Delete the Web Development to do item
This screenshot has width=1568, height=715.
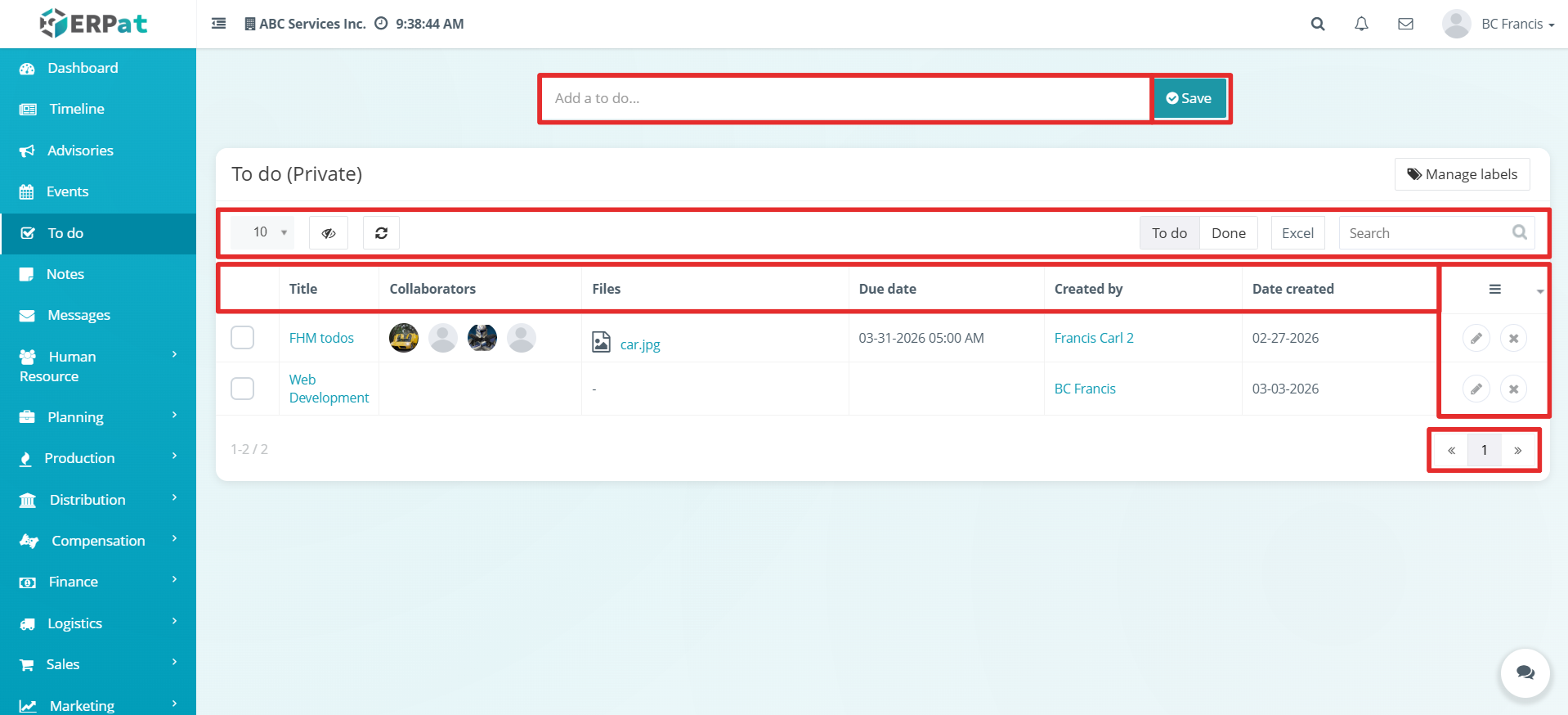(1513, 389)
